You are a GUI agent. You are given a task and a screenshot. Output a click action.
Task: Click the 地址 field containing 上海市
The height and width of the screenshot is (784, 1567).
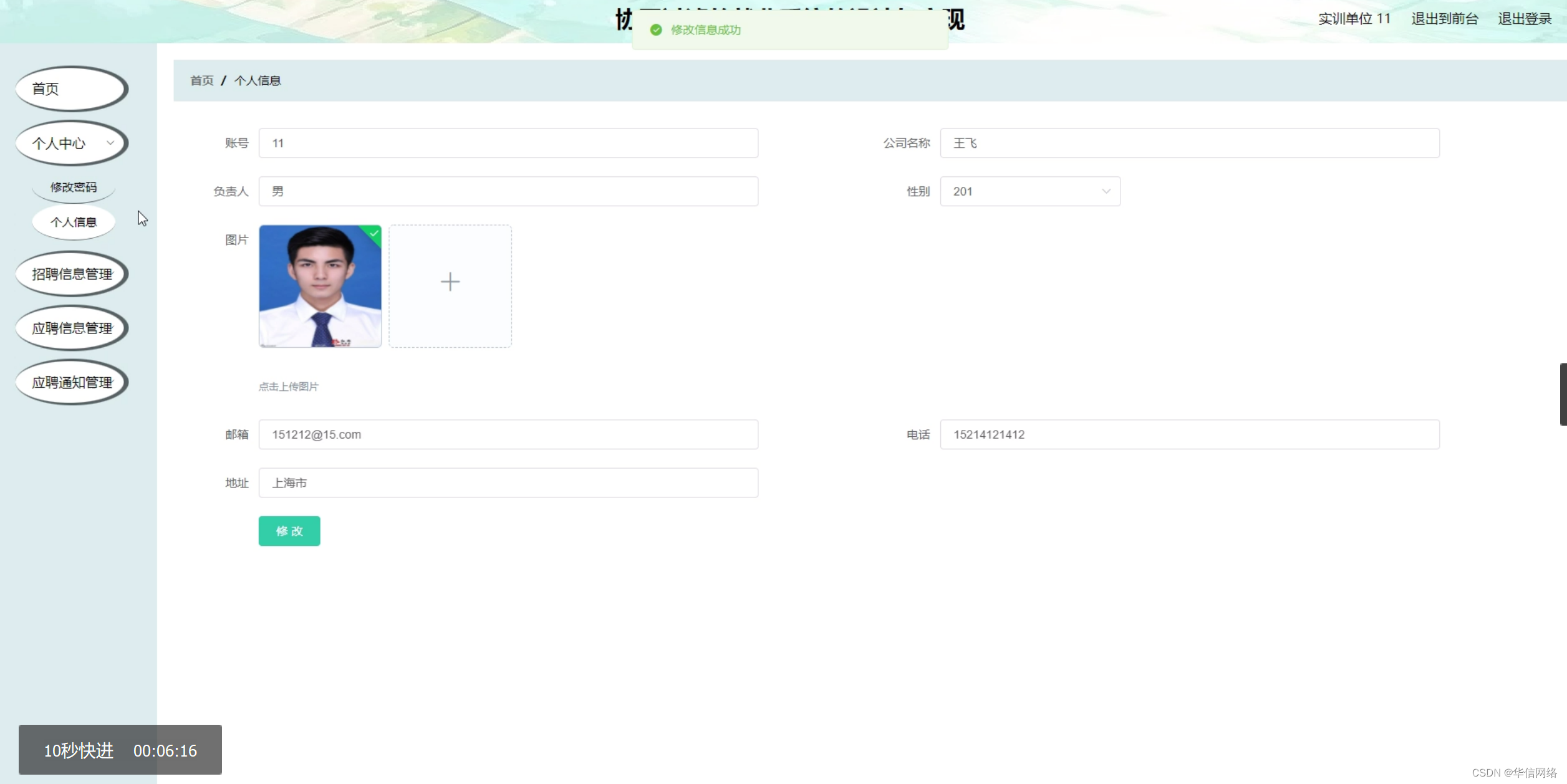pyautogui.click(x=508, y=483)
